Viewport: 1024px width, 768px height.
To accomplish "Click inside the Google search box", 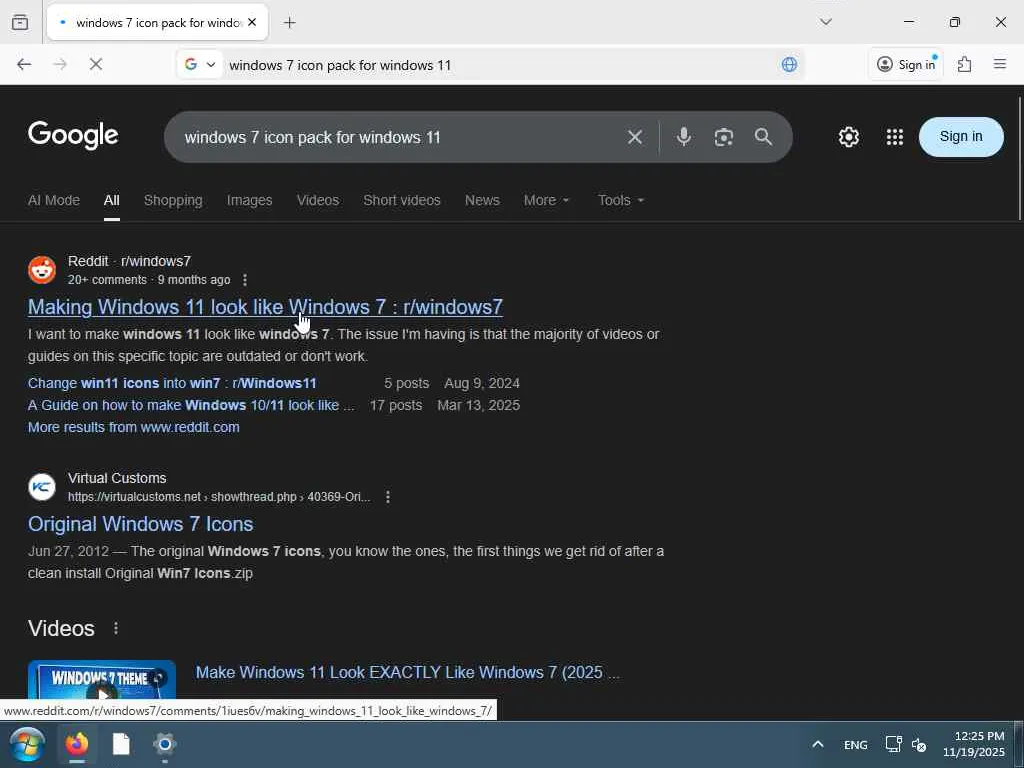I will pyautogui.click(x=398, y=137).
